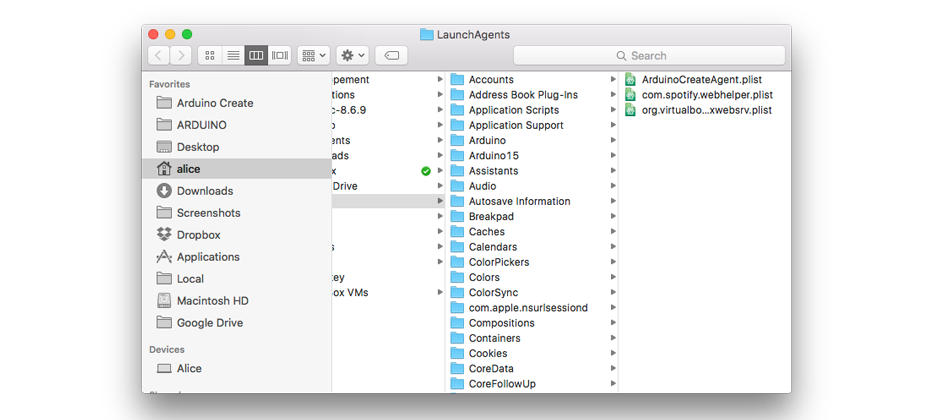Open the Local sidebar folder

click(236, 279)
